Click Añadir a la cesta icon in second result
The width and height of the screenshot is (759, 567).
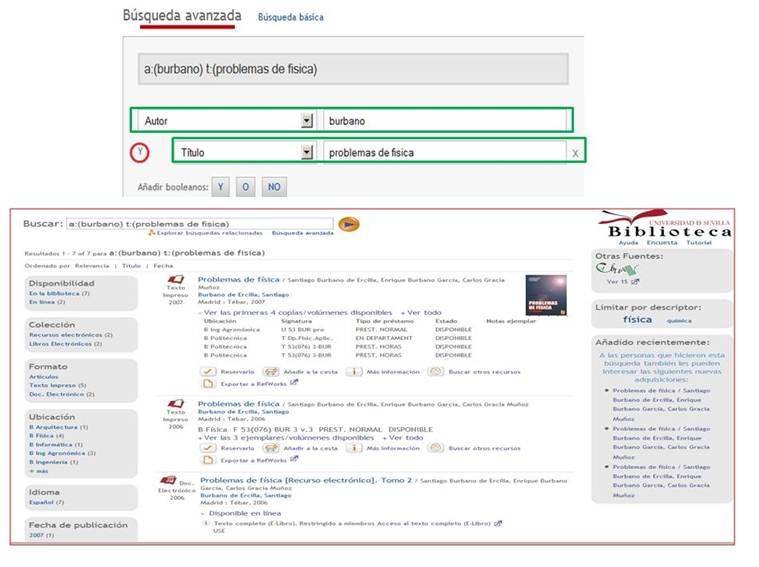click(271, 448)
